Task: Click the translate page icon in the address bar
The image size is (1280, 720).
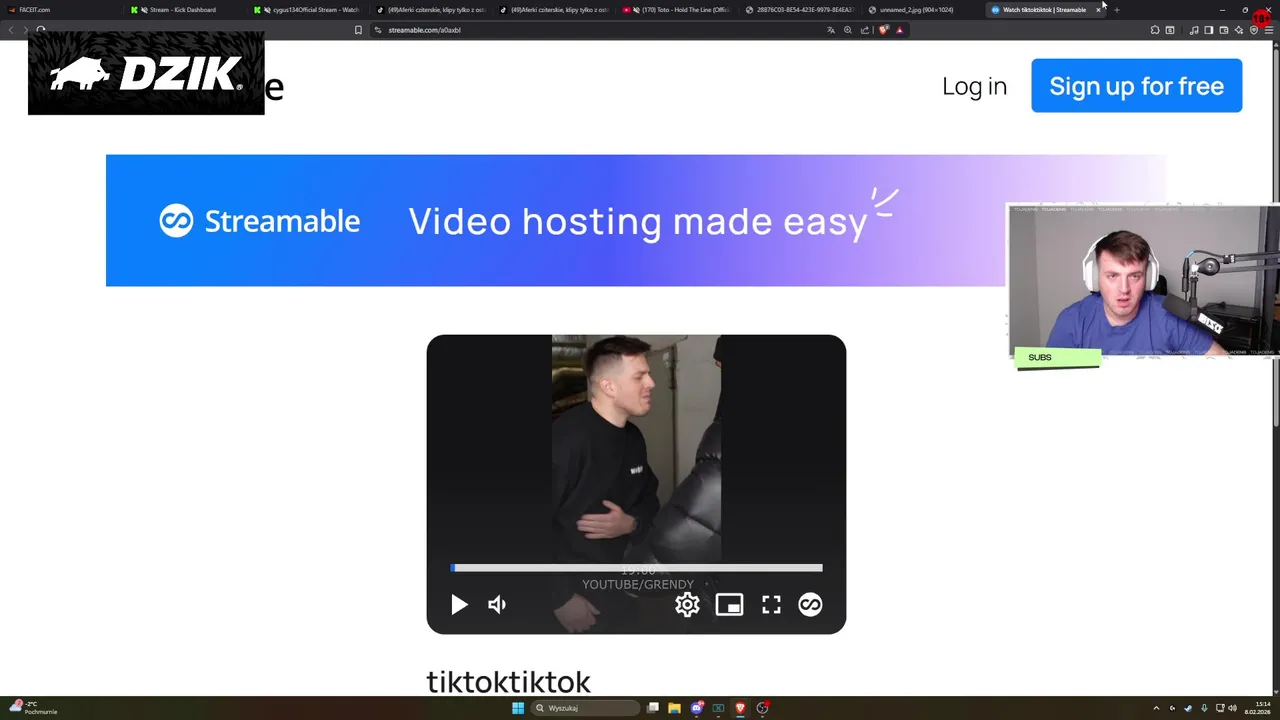Action: click(831, 30)
